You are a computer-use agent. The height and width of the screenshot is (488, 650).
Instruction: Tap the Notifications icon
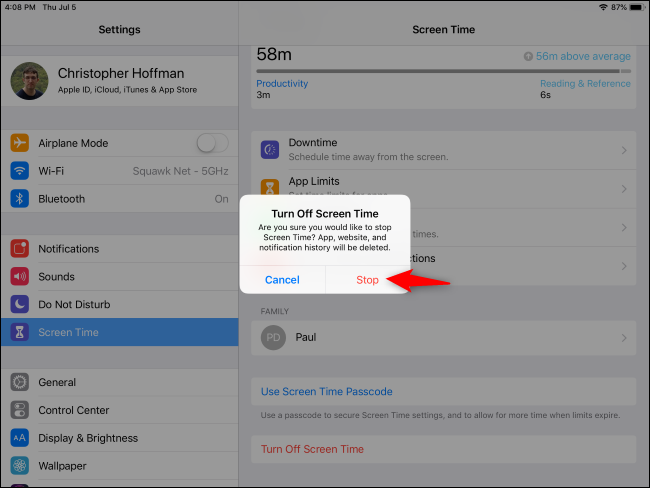[x=19, y=248]
